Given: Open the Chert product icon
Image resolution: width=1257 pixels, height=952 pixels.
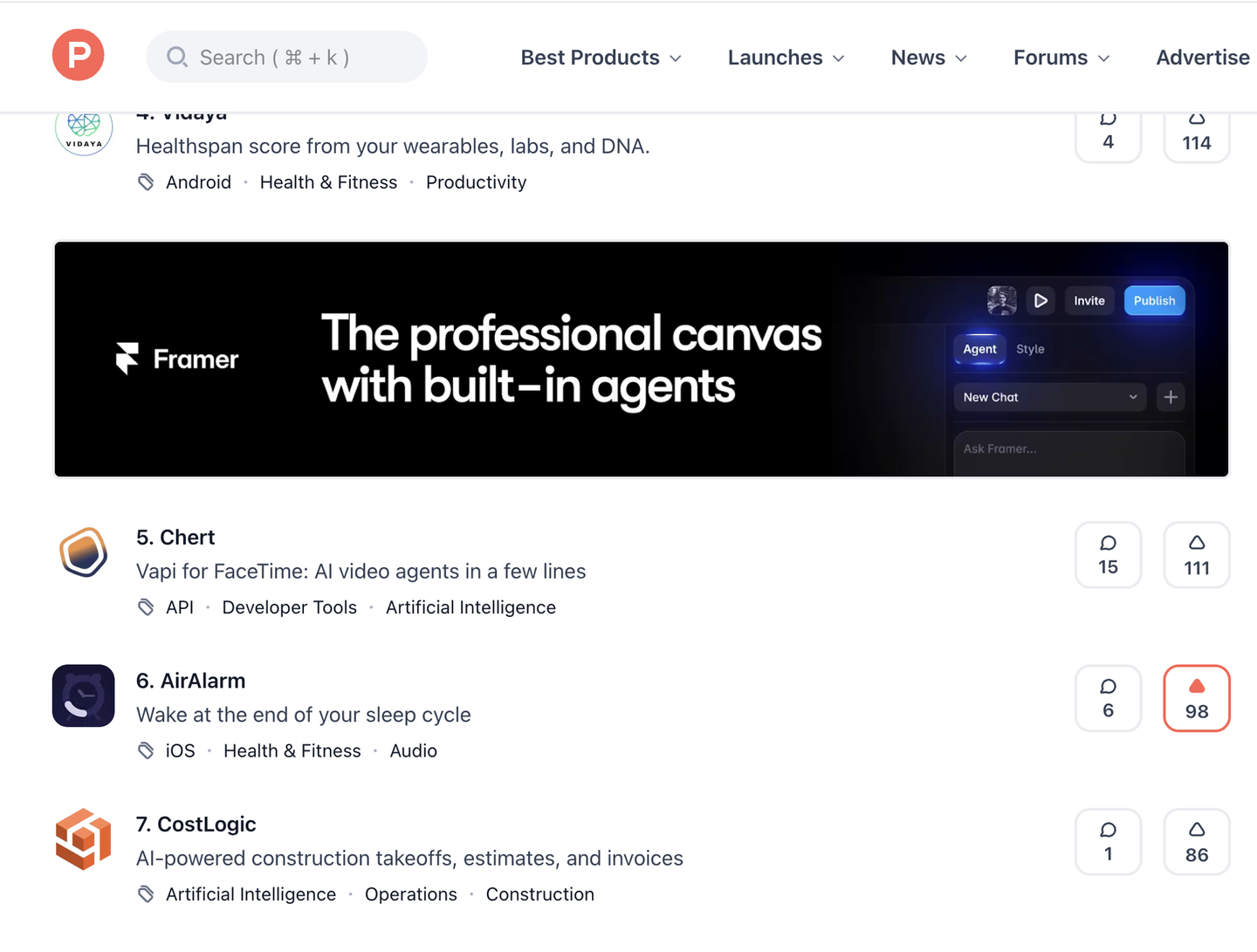Looking at the screenshot, I should point(84,552).
